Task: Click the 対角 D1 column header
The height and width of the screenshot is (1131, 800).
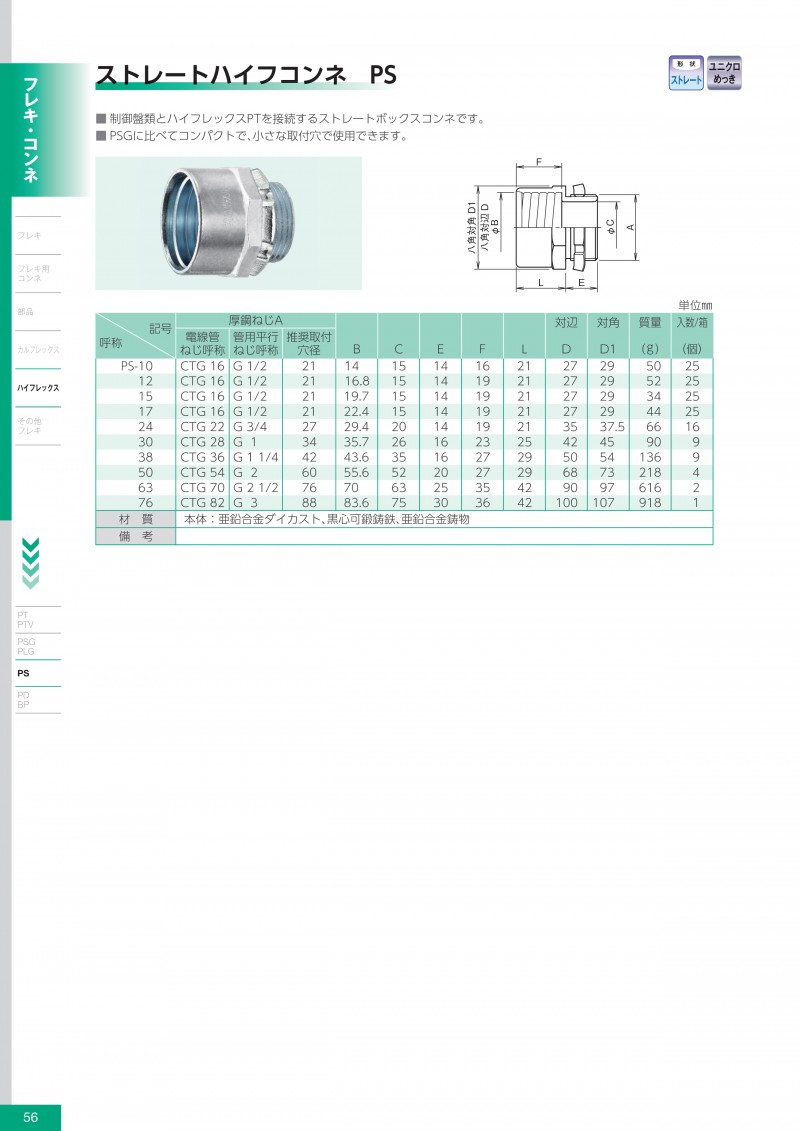Action: [608, 335]
